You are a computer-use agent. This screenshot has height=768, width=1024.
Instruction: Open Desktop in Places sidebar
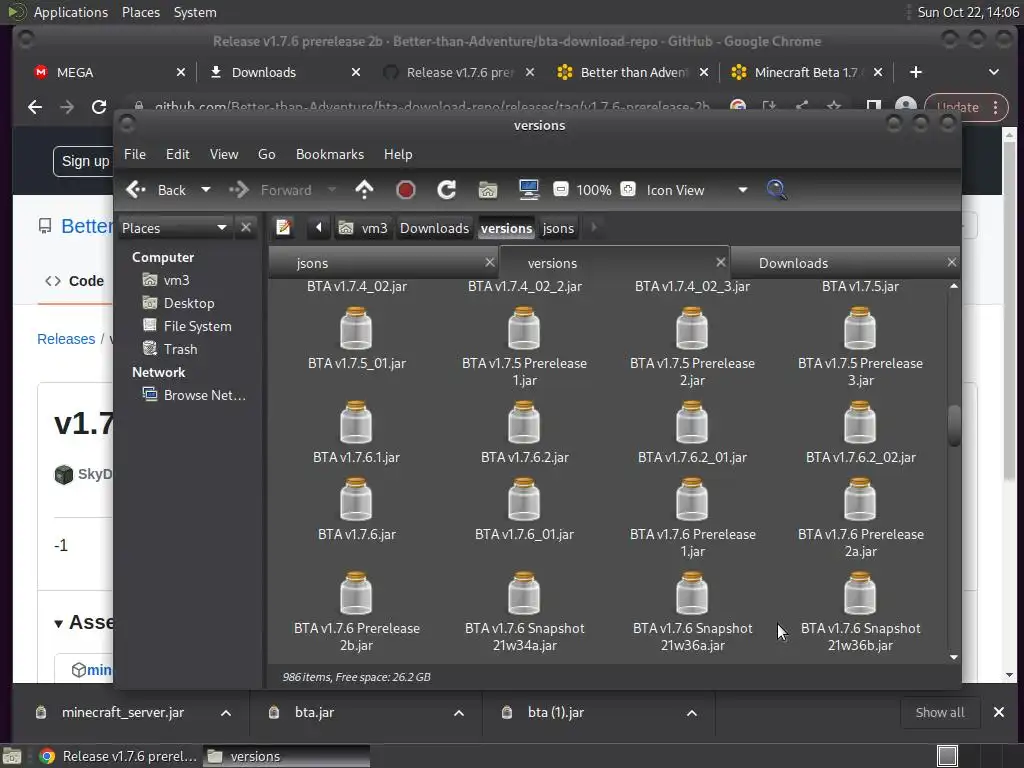coord(189,303)
